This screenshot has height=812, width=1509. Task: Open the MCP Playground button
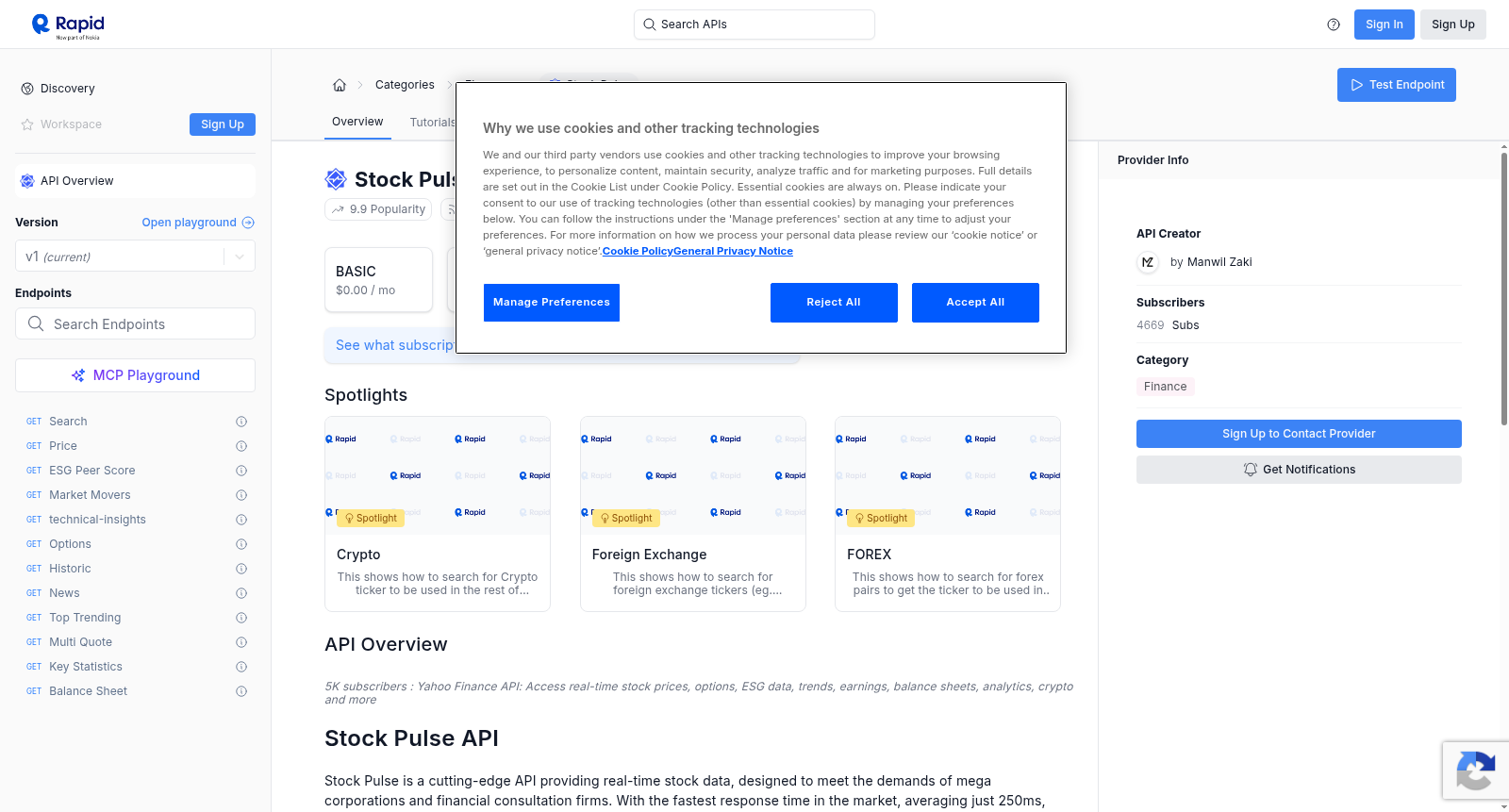tap(135, 375)
